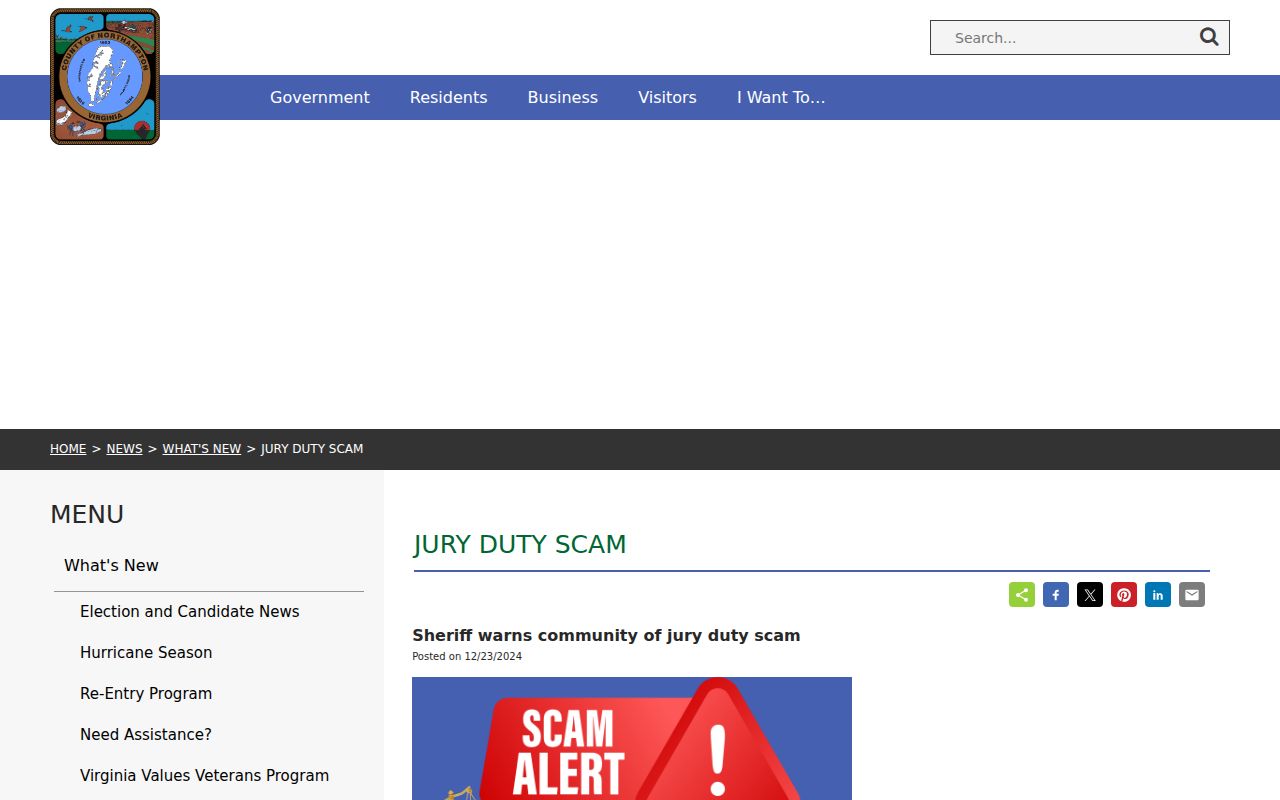Click the magnifying glass search icon
Screen dimensions: 1280x800
1209,37
